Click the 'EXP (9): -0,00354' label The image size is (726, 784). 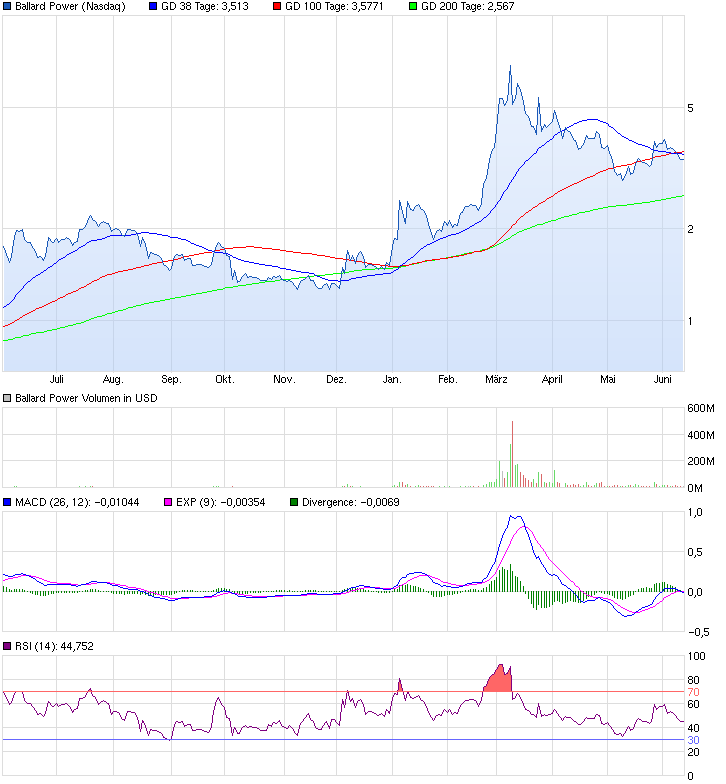click(220, 502)
